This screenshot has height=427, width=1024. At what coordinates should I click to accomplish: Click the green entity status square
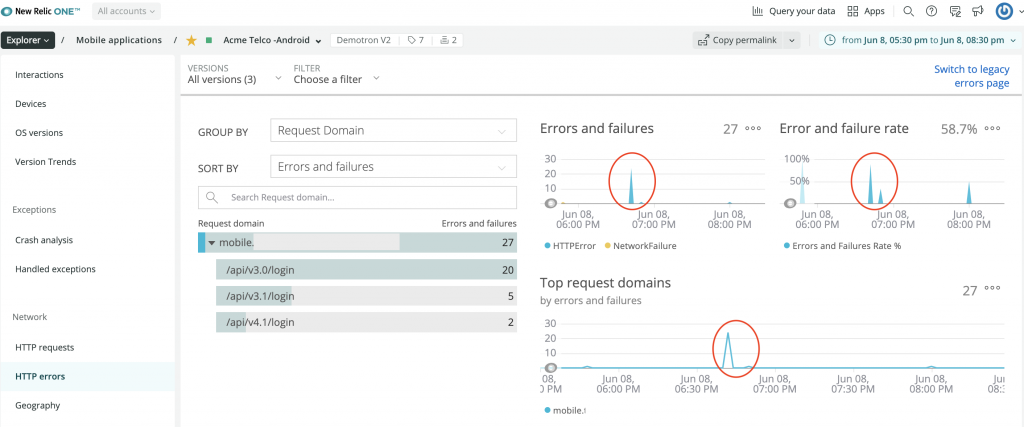pyautogui.click(x=209, y=40)
